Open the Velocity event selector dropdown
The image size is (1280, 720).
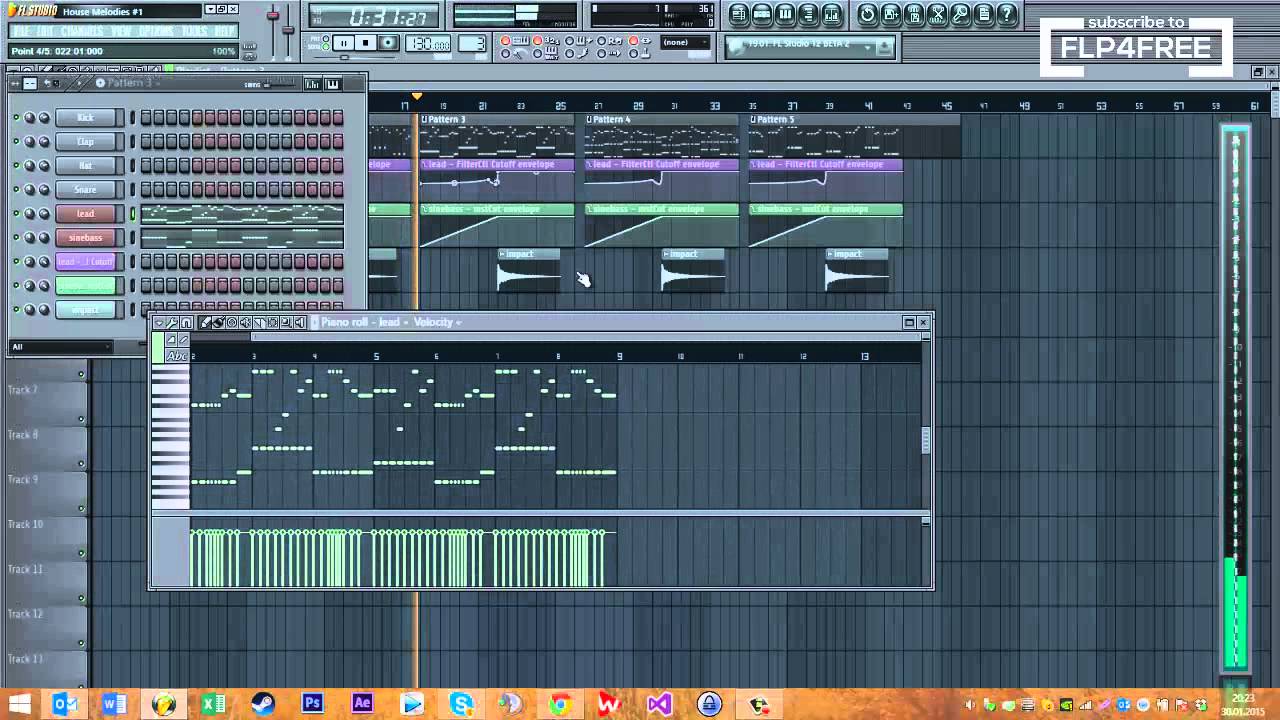click(x=437, y=322)
